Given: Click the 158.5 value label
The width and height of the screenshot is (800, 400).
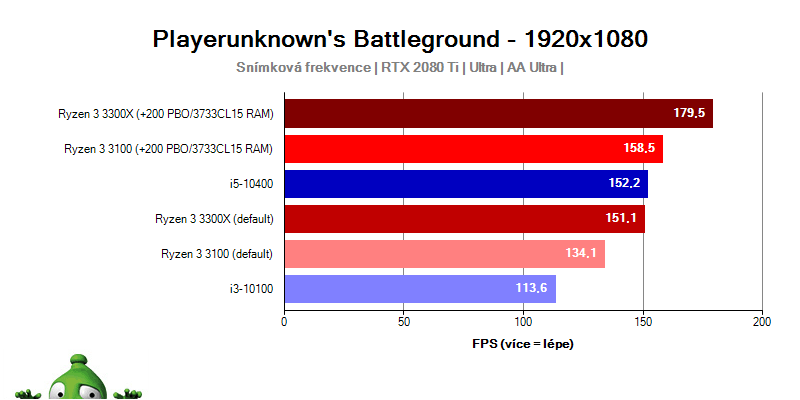Looking at the screenshot, I should pos(639,148).
